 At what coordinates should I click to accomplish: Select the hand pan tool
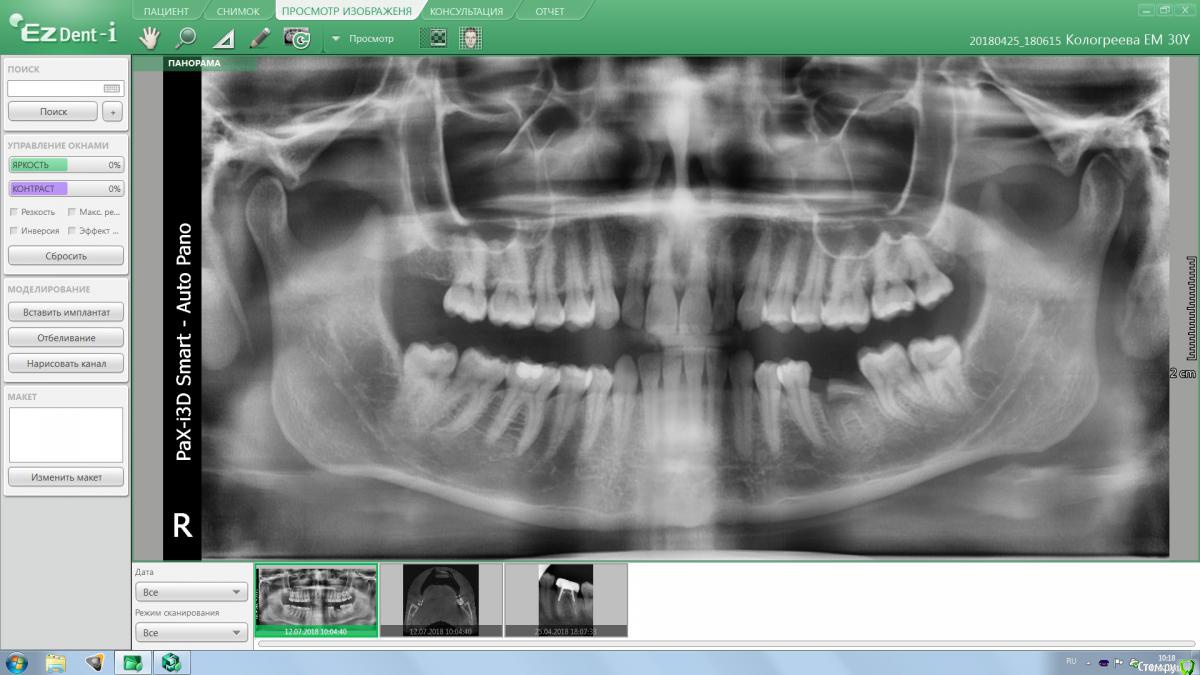pyautogui.click(x=149, y=38)
